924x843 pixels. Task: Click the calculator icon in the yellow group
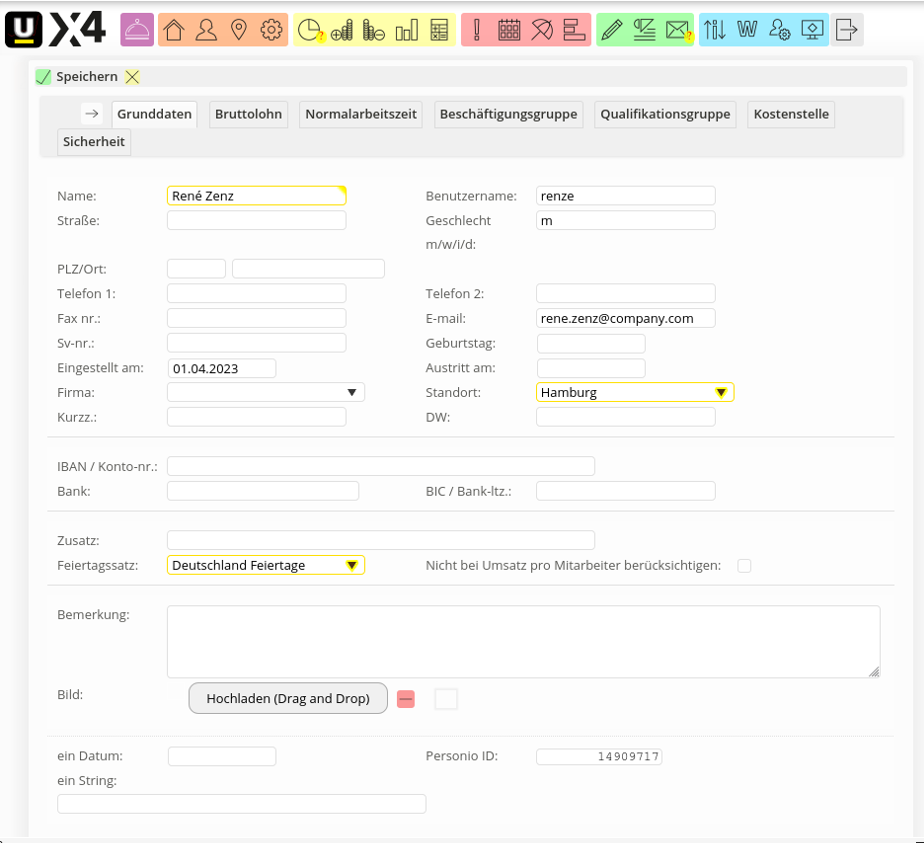click(439, 30)
